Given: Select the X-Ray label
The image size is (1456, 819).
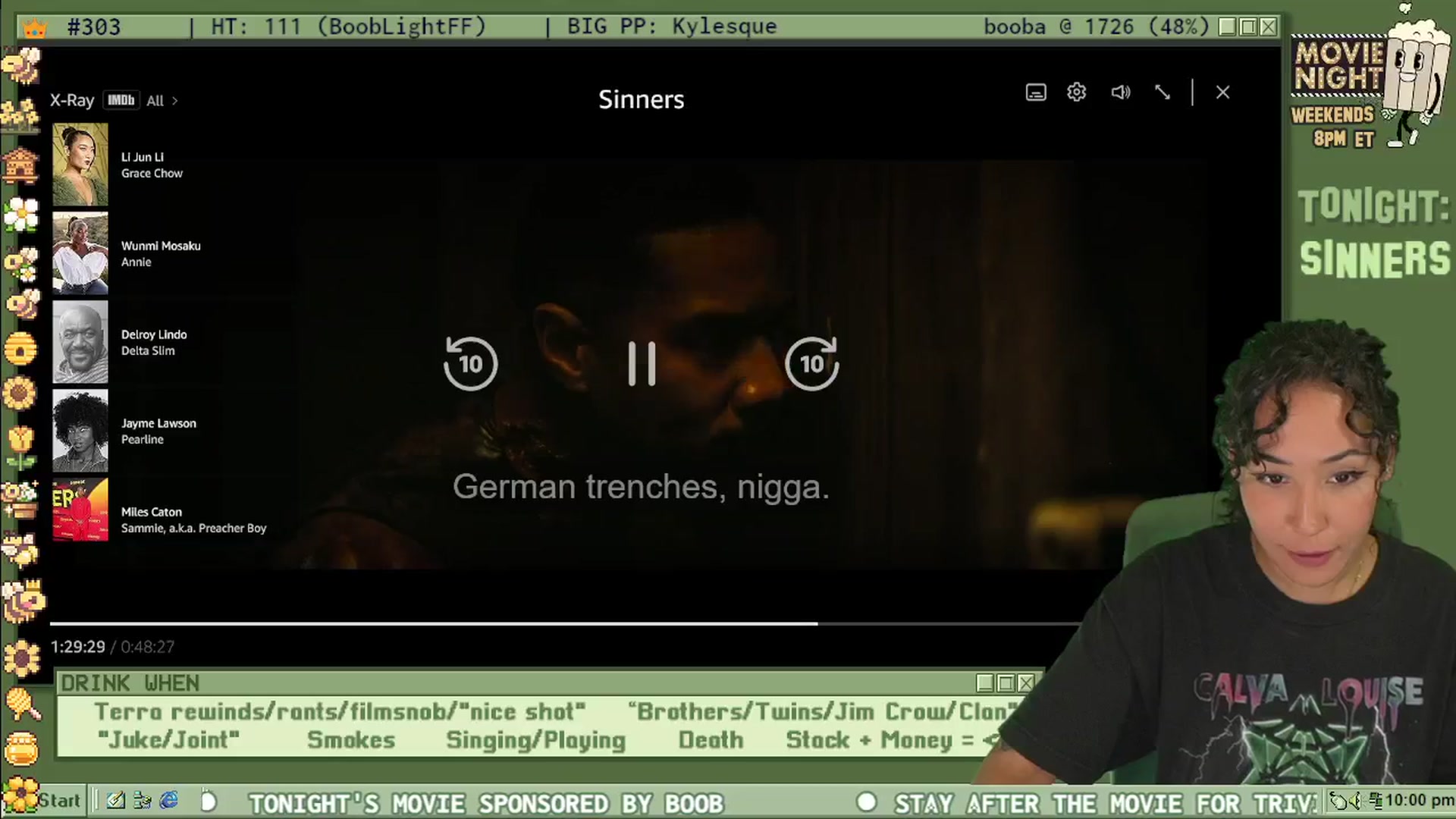Looking at the screenshot, I should [x=72, y=100].
